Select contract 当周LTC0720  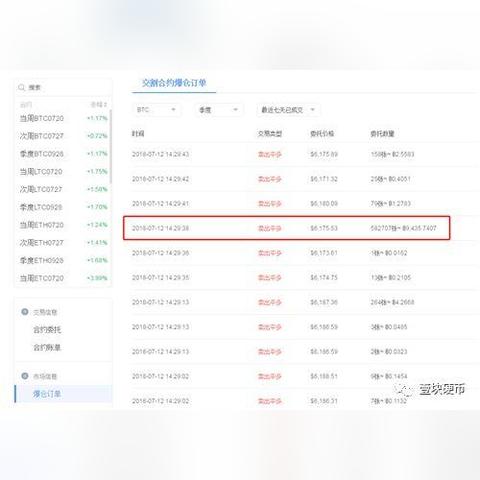(x=41, y=172)
